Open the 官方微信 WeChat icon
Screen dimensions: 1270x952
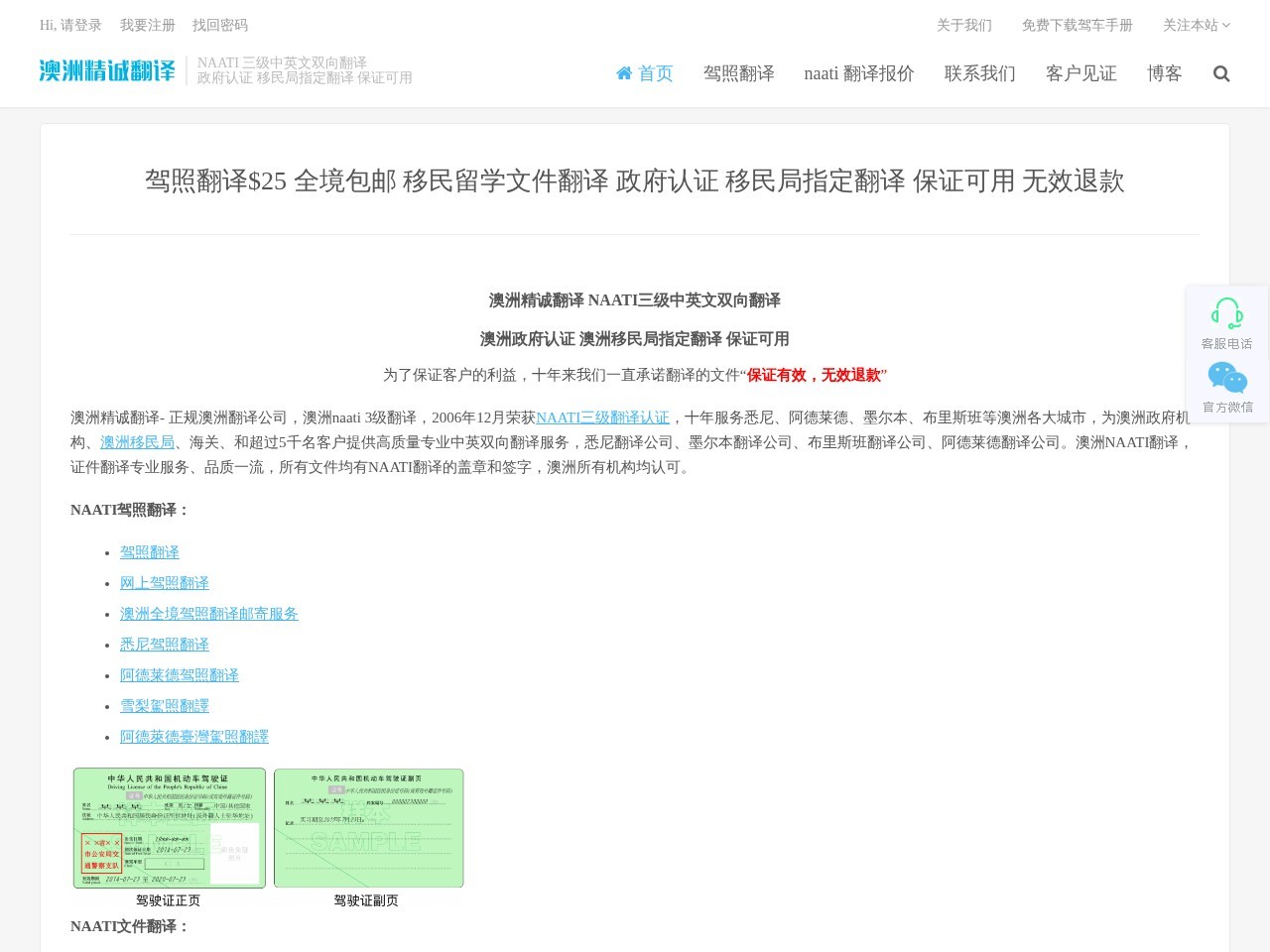(1227, 378)
